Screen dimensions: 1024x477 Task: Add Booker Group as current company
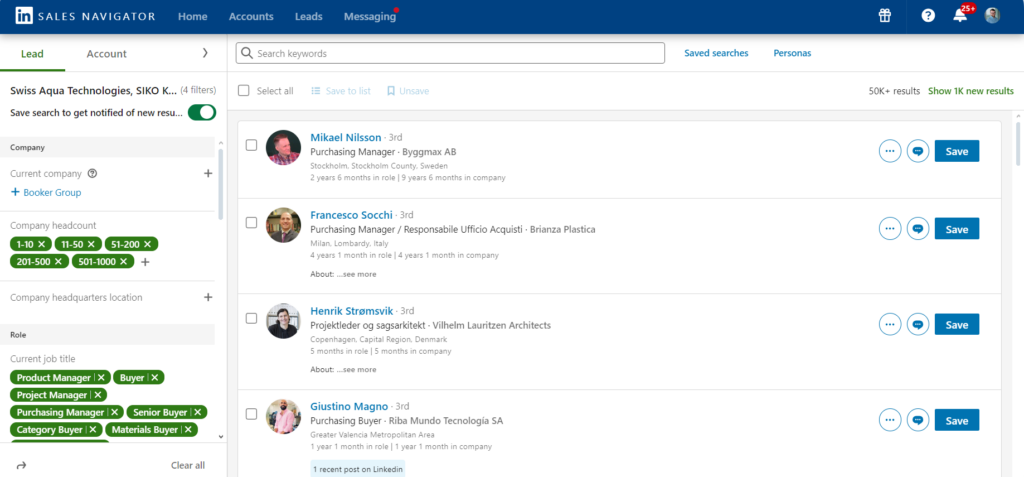[x=46, y=193]
